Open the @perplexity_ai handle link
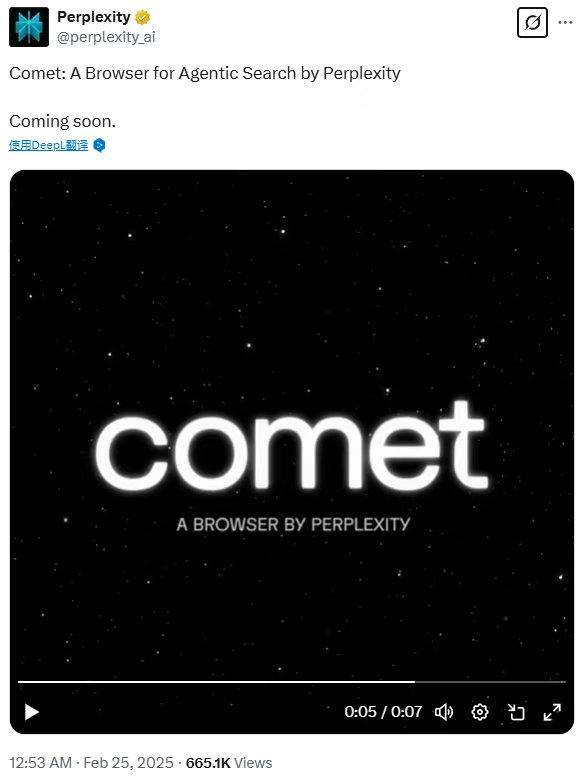 (106, 37)
